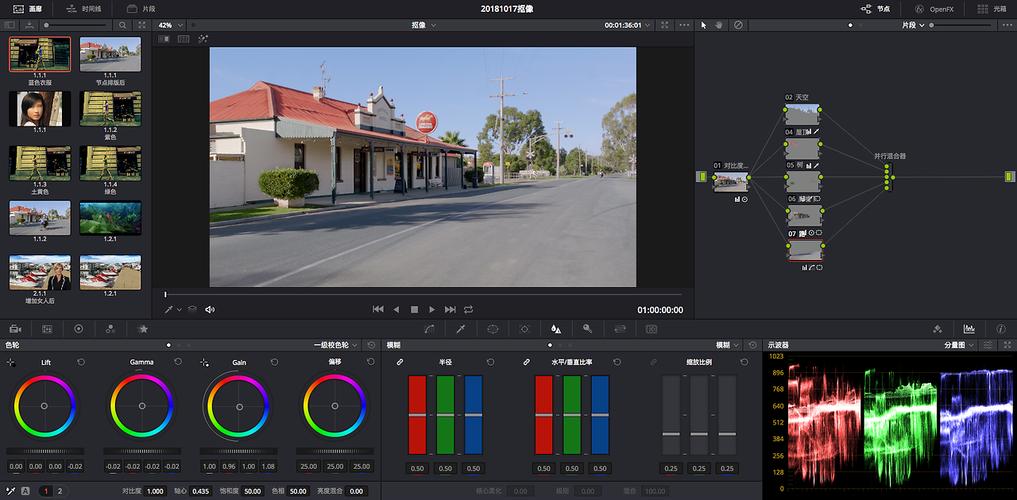Open the OpenFX panel tab
Image resolution: width=1017 pixels, height=500 pixels.
coord(935,8)
